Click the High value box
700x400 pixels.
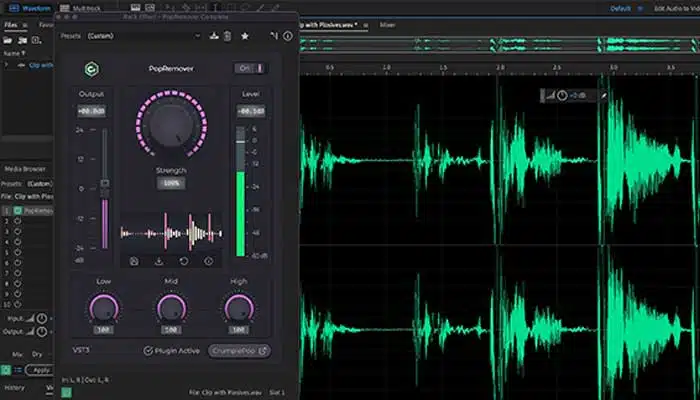pyautogui.click(x=239, y=330)
